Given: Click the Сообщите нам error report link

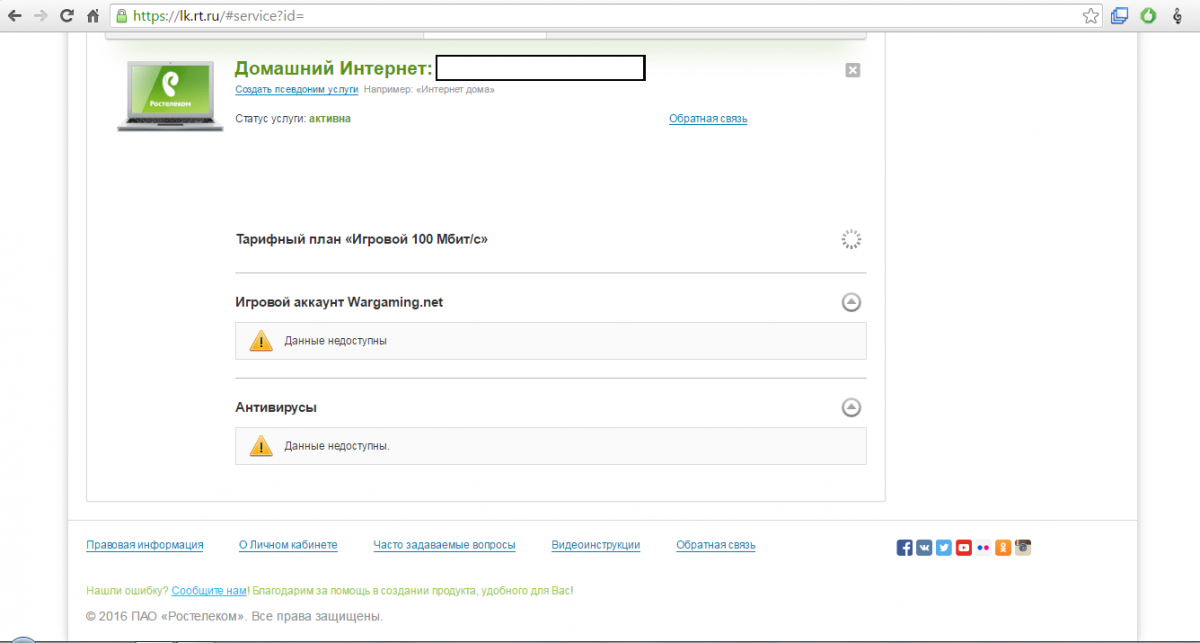Looking at the screenshot, I should (x=209, y=591).
